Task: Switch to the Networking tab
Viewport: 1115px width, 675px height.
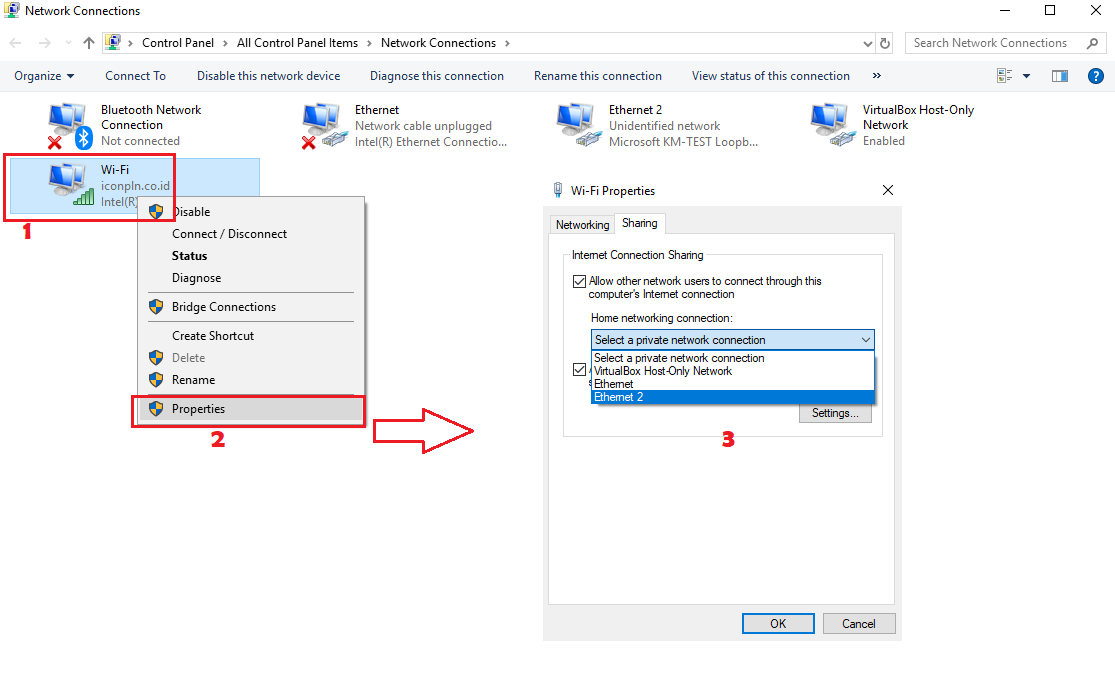Action: 582,225
